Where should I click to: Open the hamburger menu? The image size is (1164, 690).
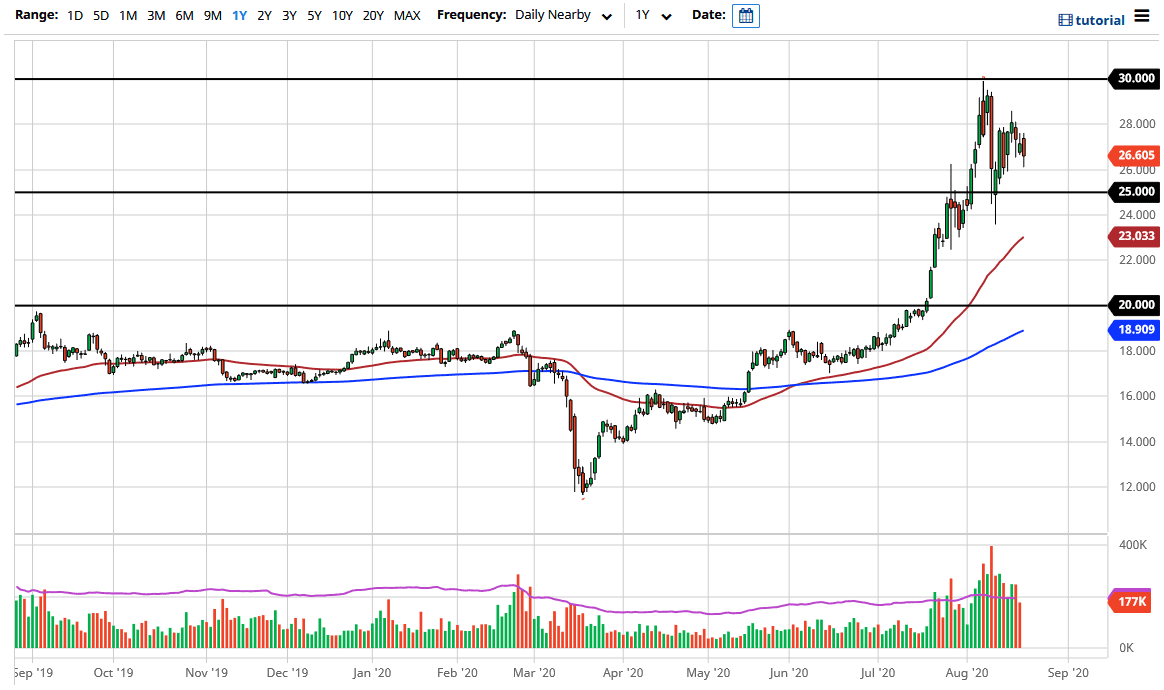(x=1142, y=18)
